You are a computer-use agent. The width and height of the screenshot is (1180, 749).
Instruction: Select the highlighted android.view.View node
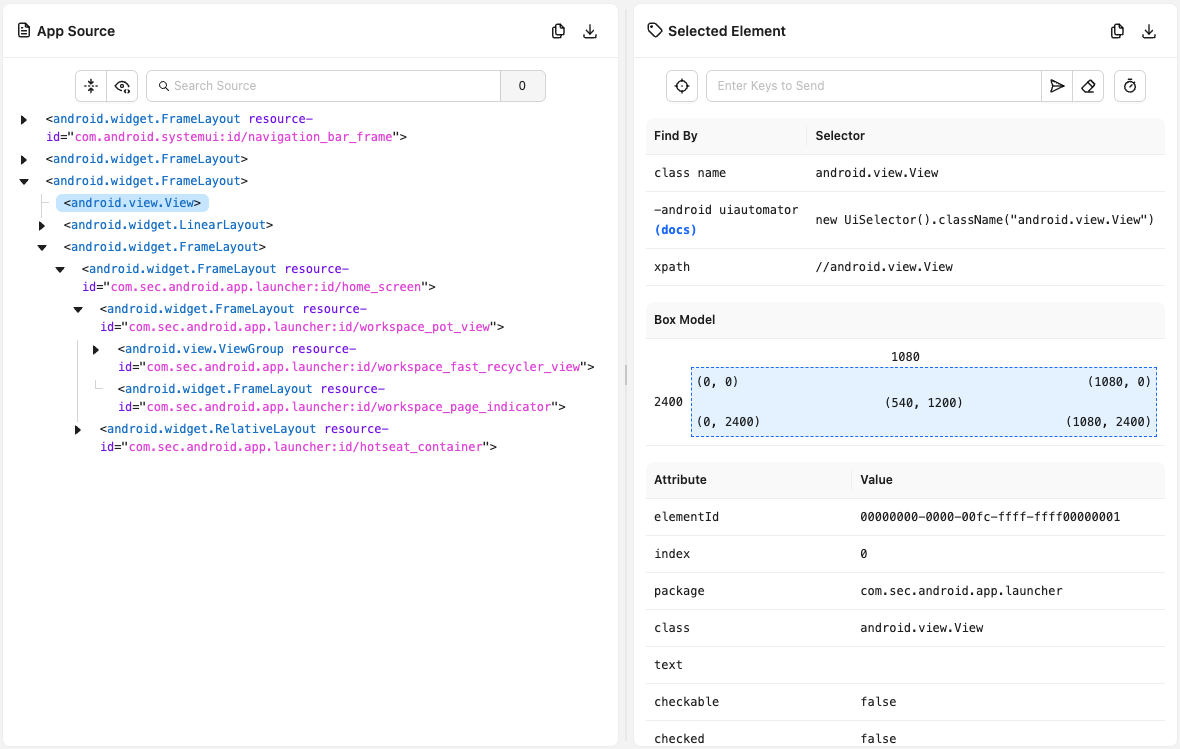[132, 203]
